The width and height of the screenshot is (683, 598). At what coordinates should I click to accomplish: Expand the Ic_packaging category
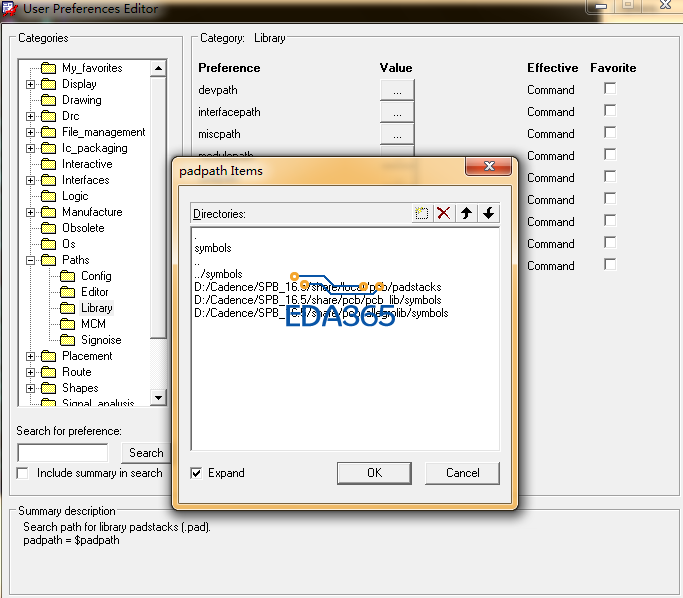(x=30, y=149)
